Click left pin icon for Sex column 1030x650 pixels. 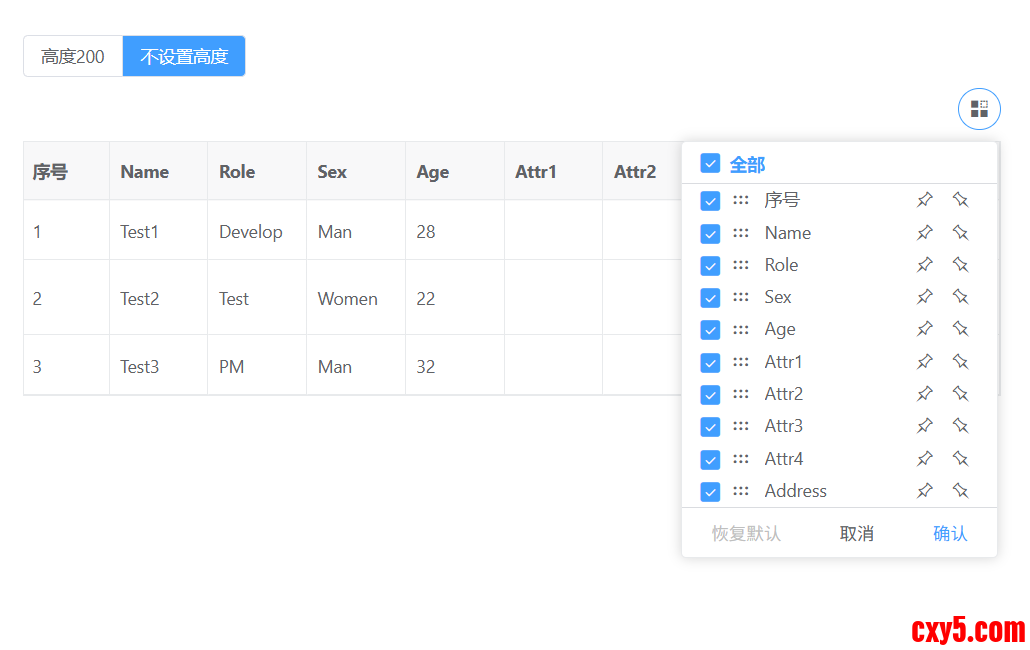tap(925, 297)
